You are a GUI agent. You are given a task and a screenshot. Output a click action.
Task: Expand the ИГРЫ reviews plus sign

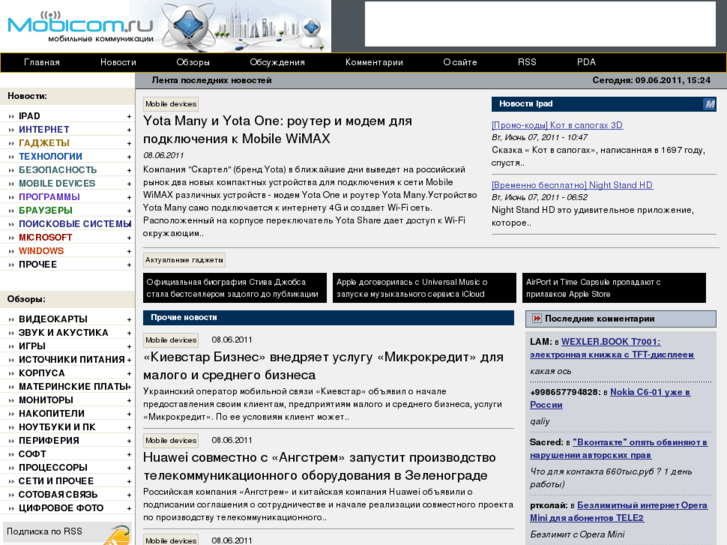129,346
